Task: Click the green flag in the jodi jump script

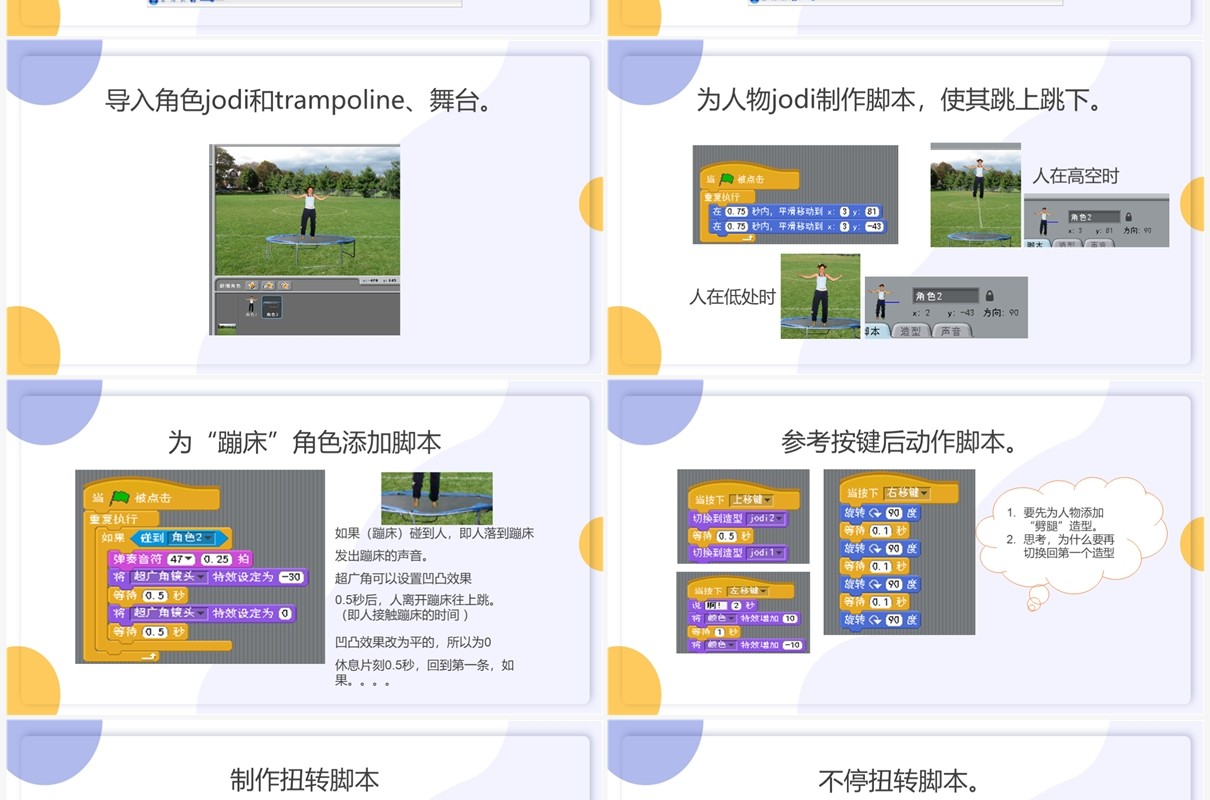Action: [727, 179]
